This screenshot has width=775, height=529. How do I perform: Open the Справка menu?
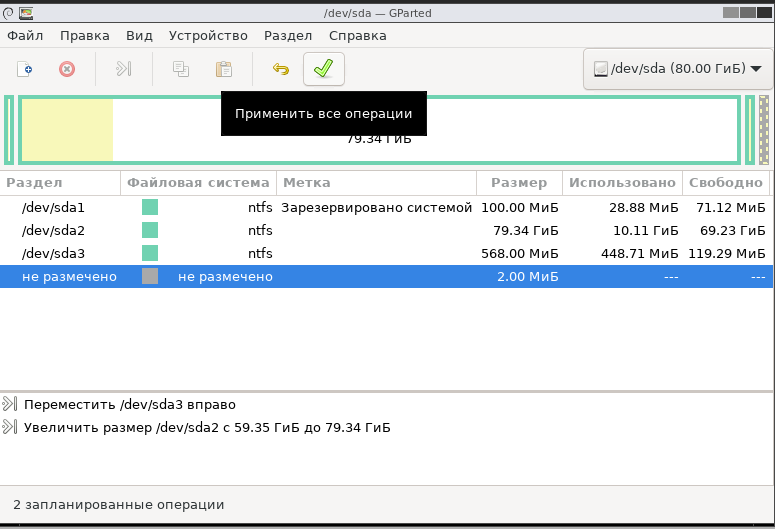click(357, 35)
